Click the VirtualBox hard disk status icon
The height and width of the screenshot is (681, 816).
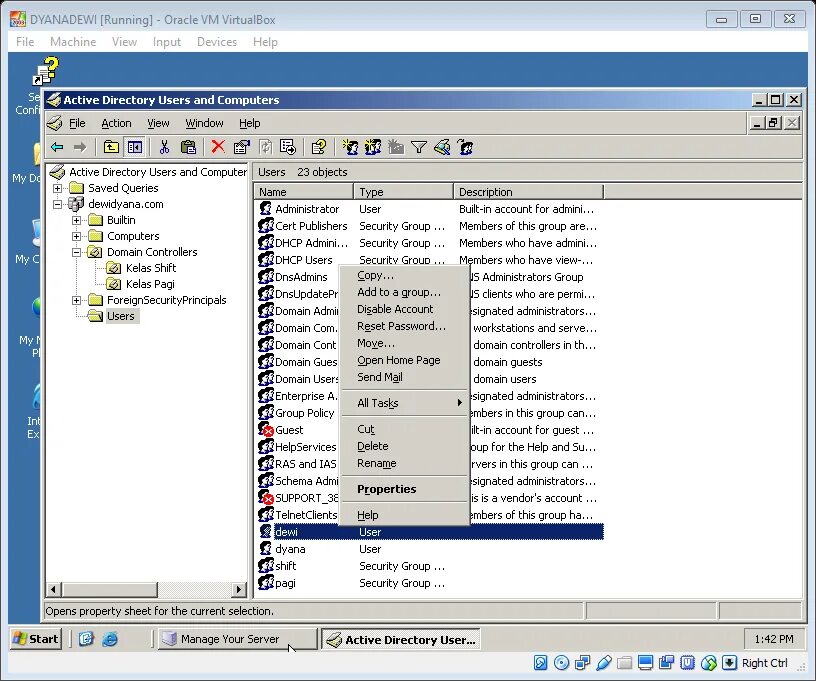[x=541, y=663]
